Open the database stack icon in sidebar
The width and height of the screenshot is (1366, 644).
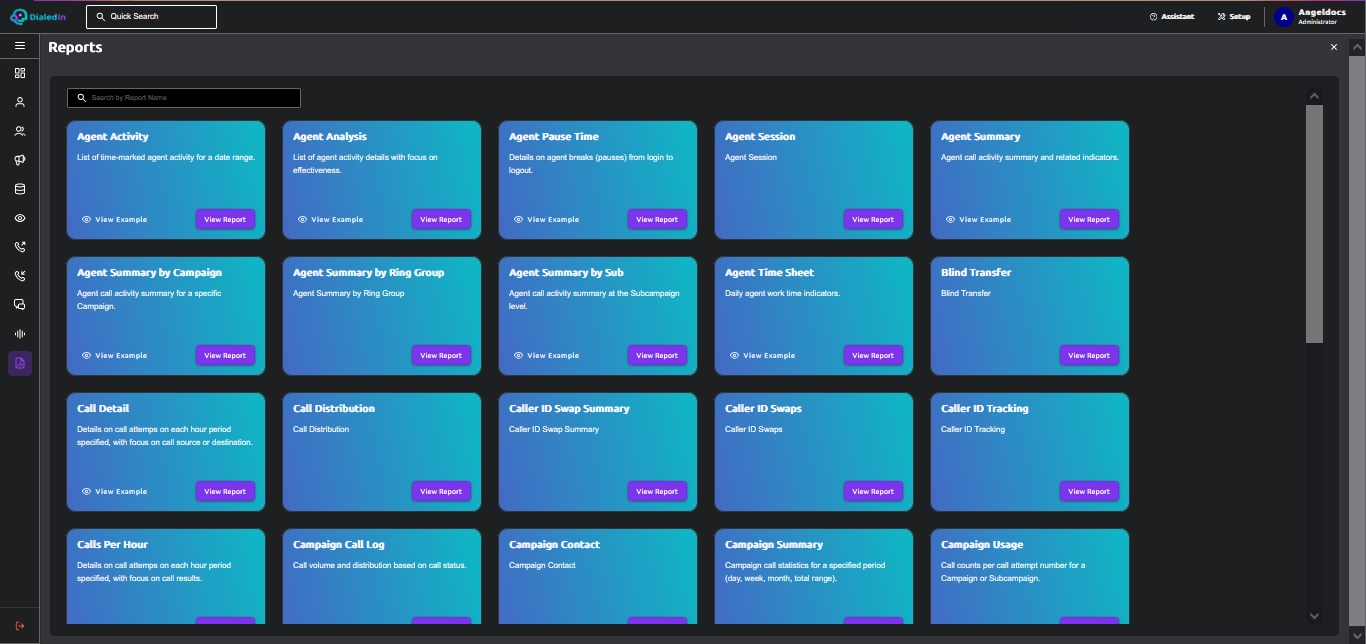pyautogui.click(x=20, y=189)
